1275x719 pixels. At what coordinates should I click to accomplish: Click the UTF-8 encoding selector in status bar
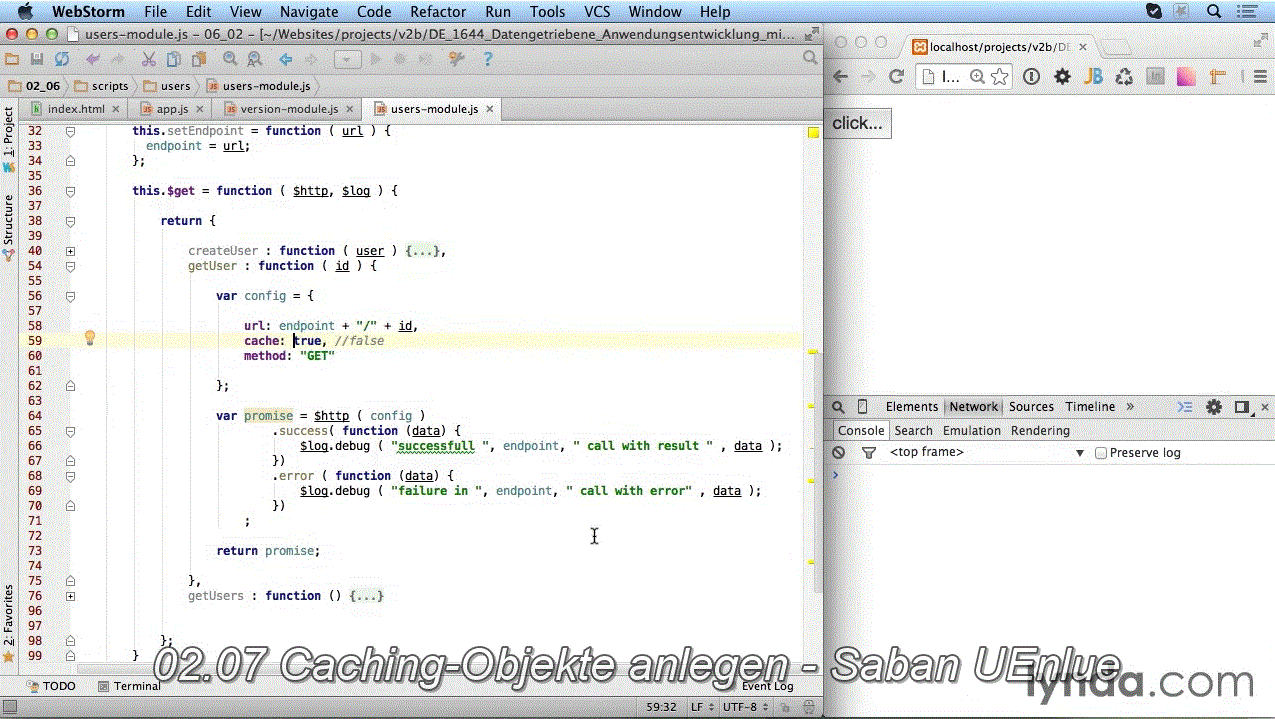[745, 707]
